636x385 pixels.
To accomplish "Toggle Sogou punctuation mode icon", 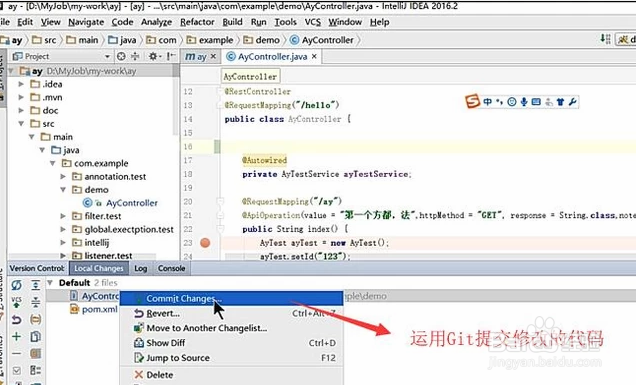I will (x=499, y=102).
